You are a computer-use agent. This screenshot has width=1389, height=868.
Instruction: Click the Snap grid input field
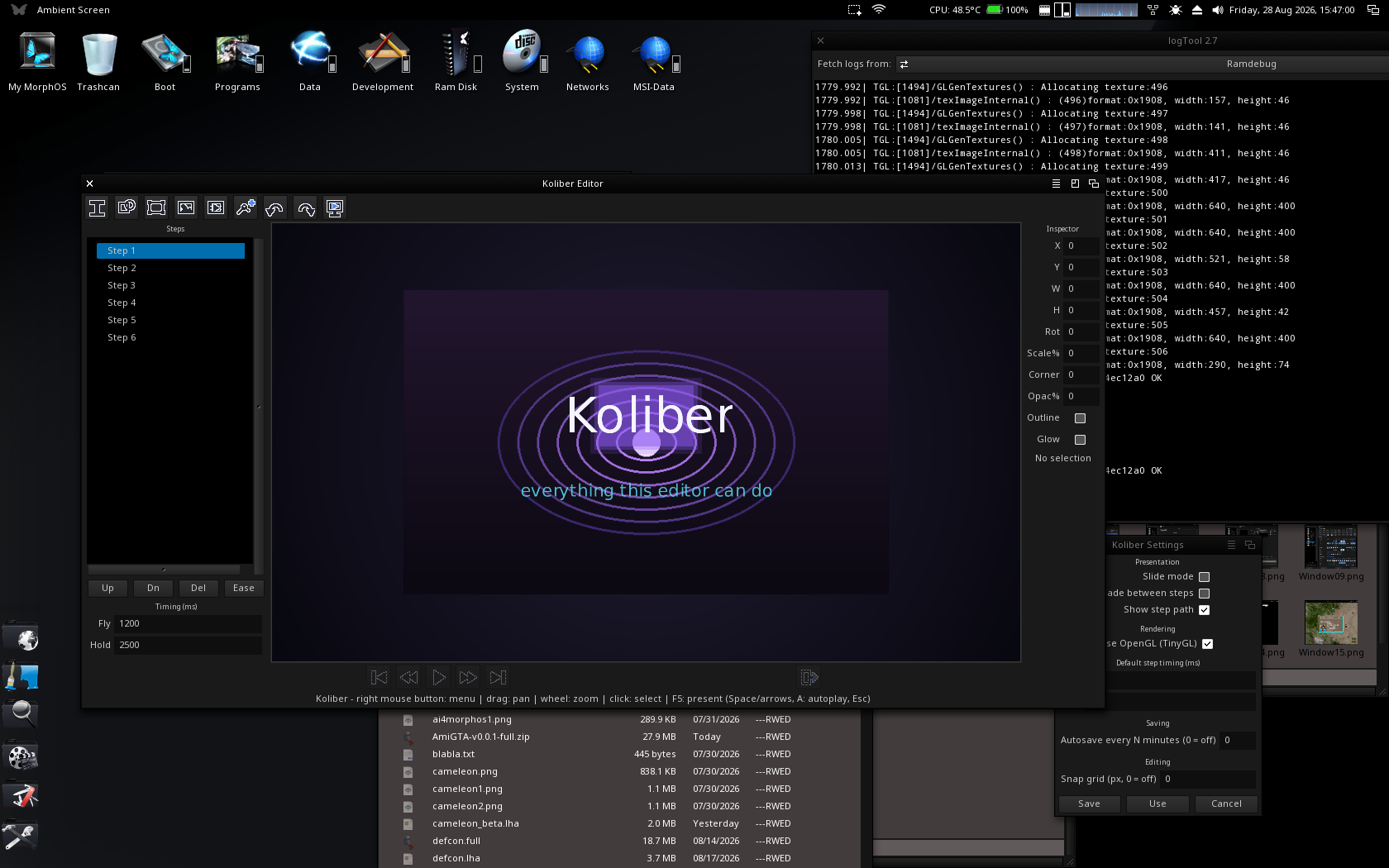click(1208, 780)
